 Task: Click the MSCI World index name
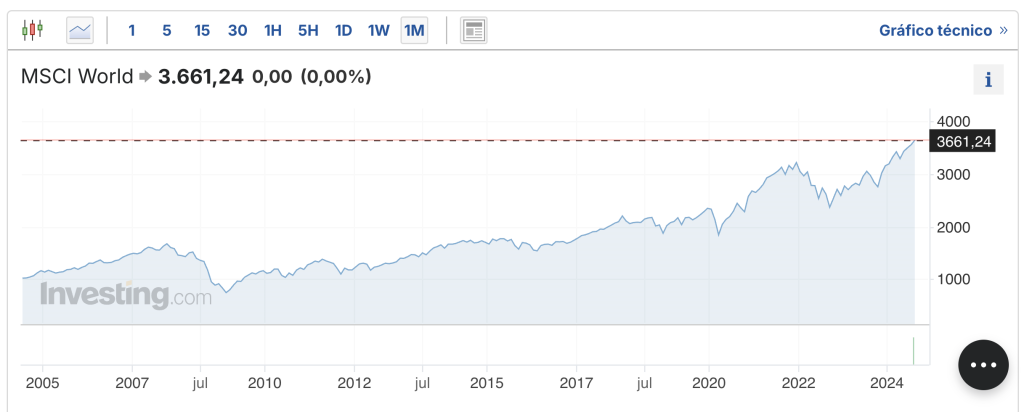point(77,77)
